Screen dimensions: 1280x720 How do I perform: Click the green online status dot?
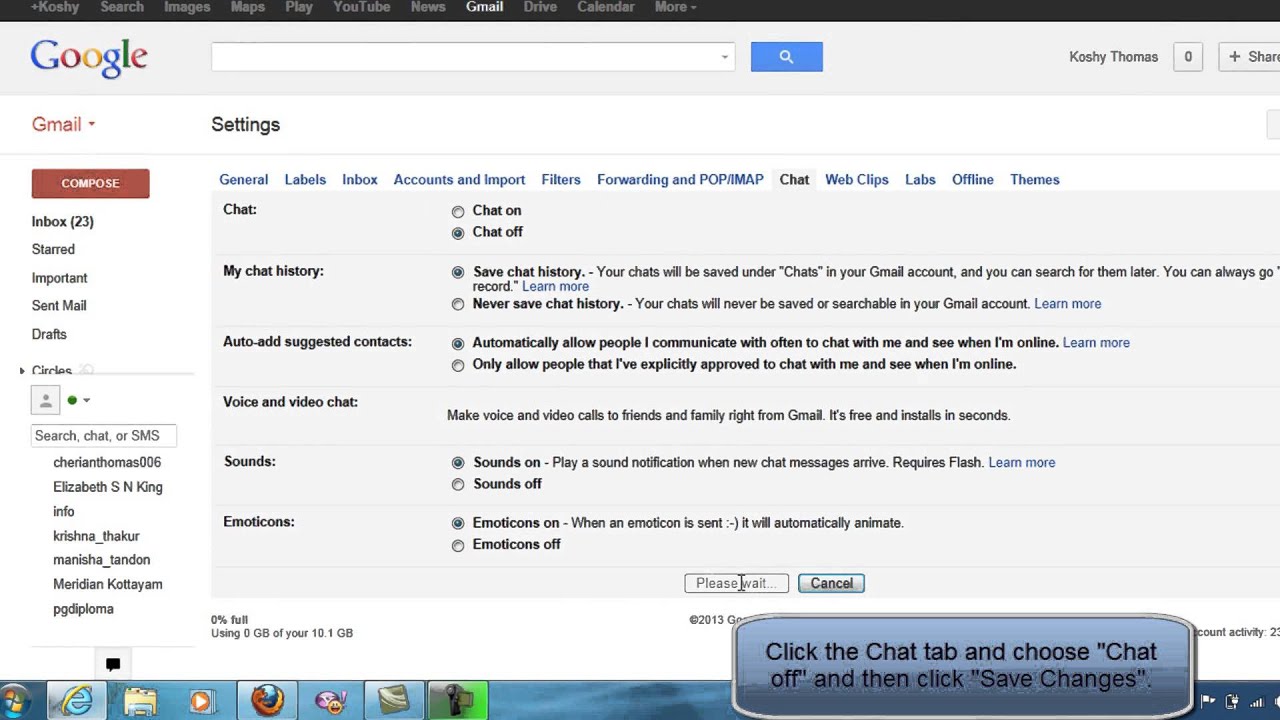72,400
